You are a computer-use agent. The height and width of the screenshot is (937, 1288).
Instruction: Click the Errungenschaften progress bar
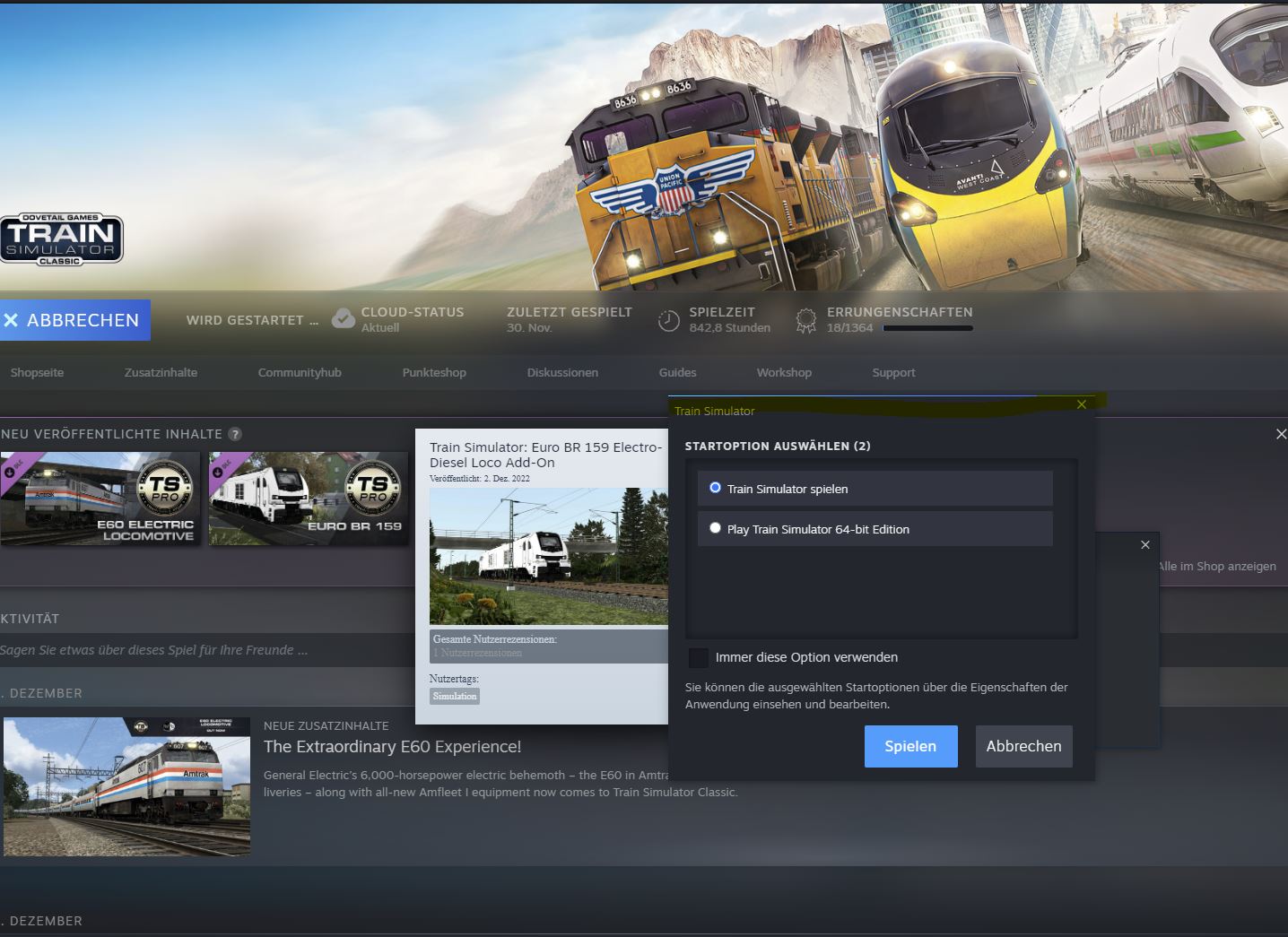(927, 328)
